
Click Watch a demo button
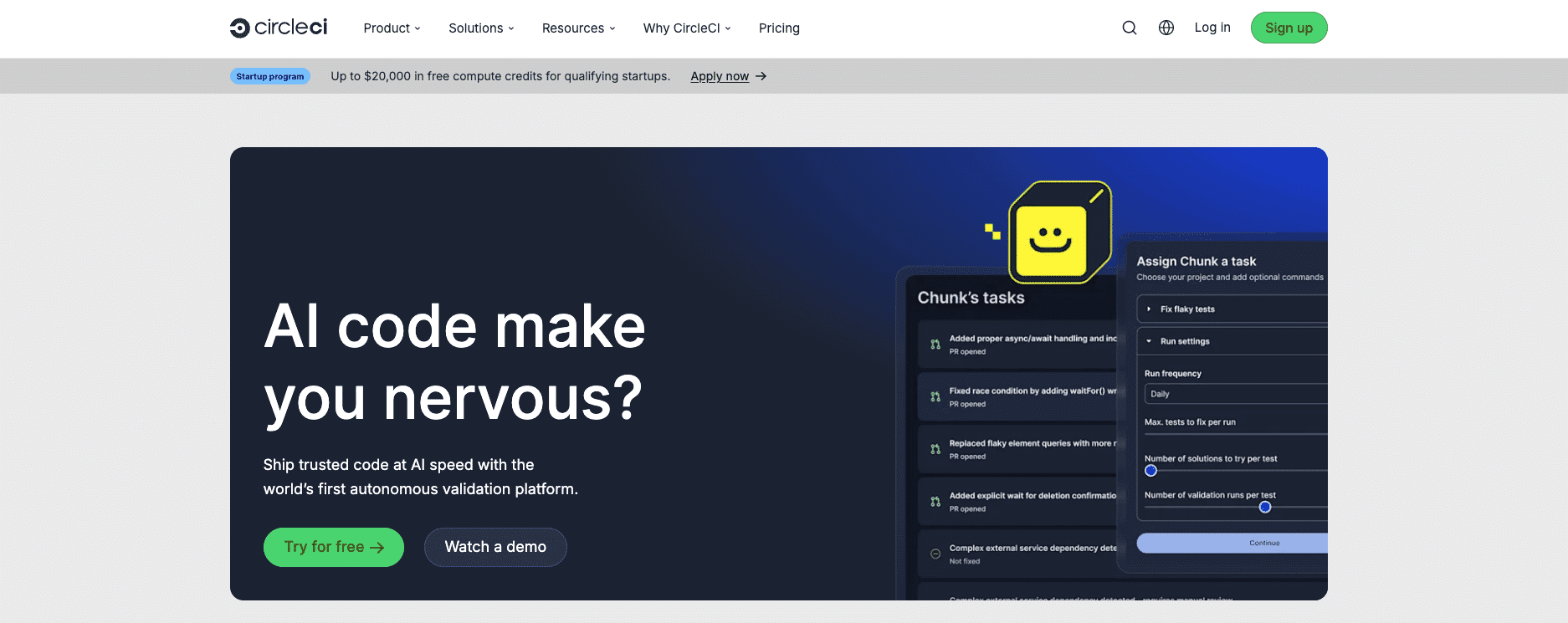point(495,547)
